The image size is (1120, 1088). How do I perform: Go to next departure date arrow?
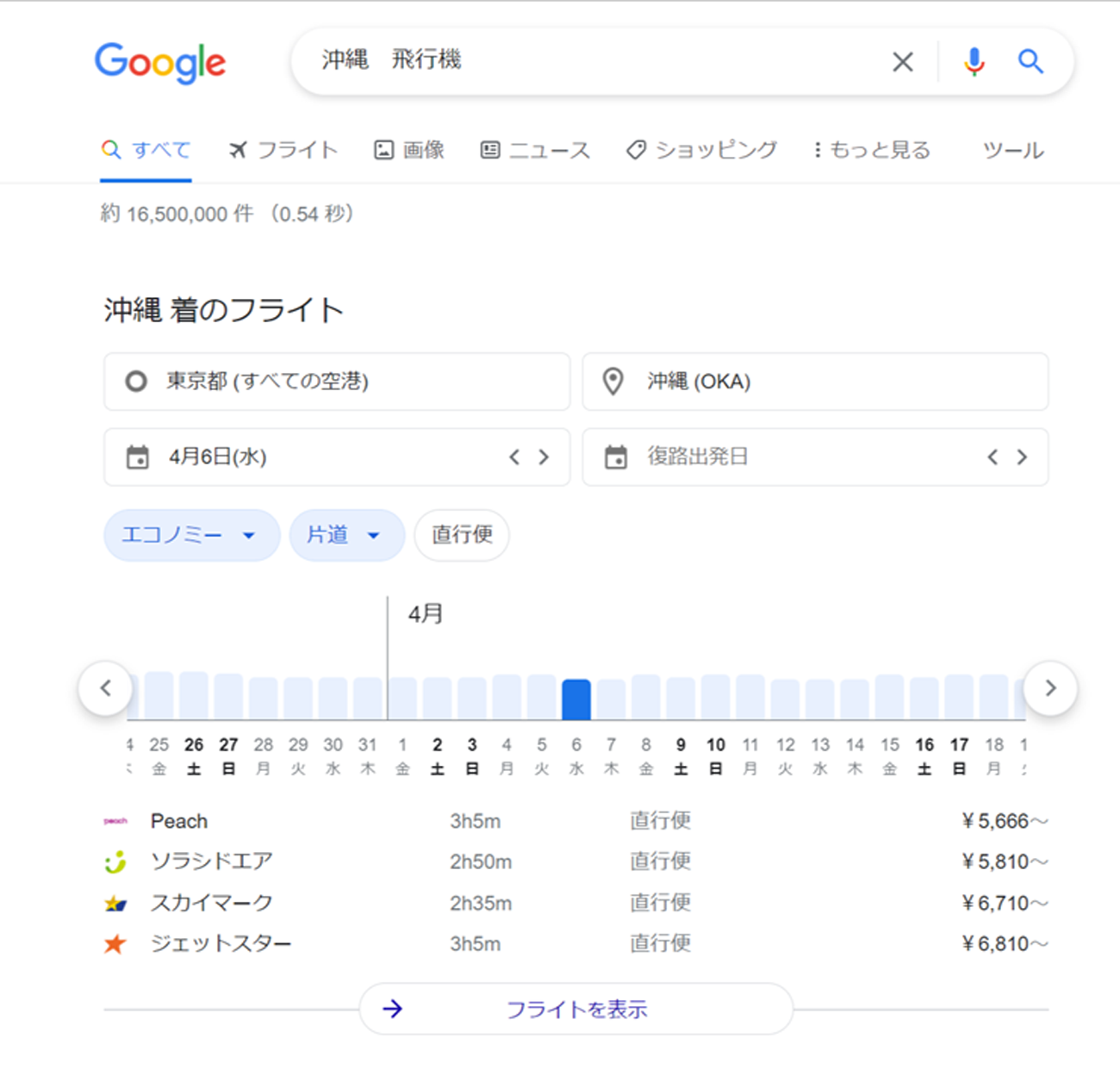[x=544, y=457]
